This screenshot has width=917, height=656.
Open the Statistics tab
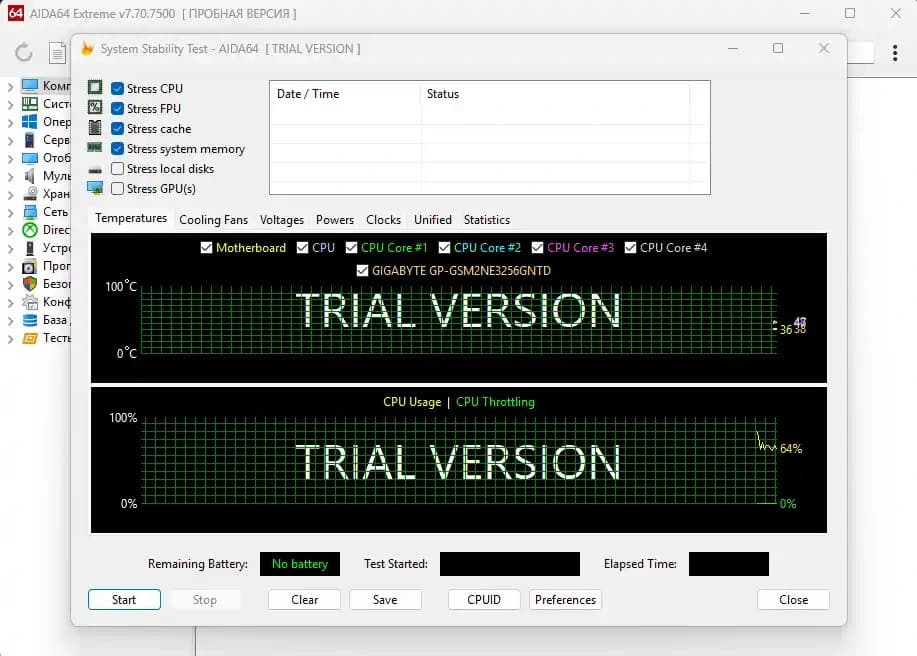(487, 220)
